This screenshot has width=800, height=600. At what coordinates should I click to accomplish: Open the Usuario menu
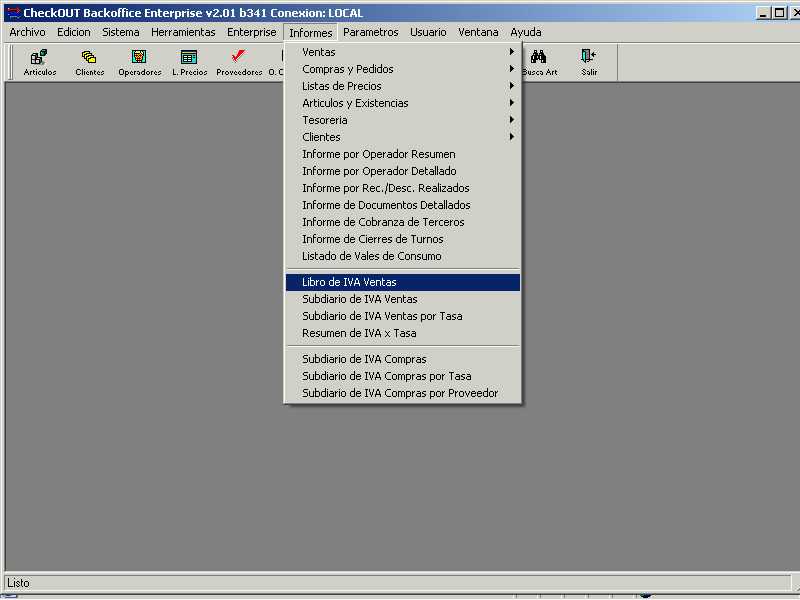pos(428,32)
